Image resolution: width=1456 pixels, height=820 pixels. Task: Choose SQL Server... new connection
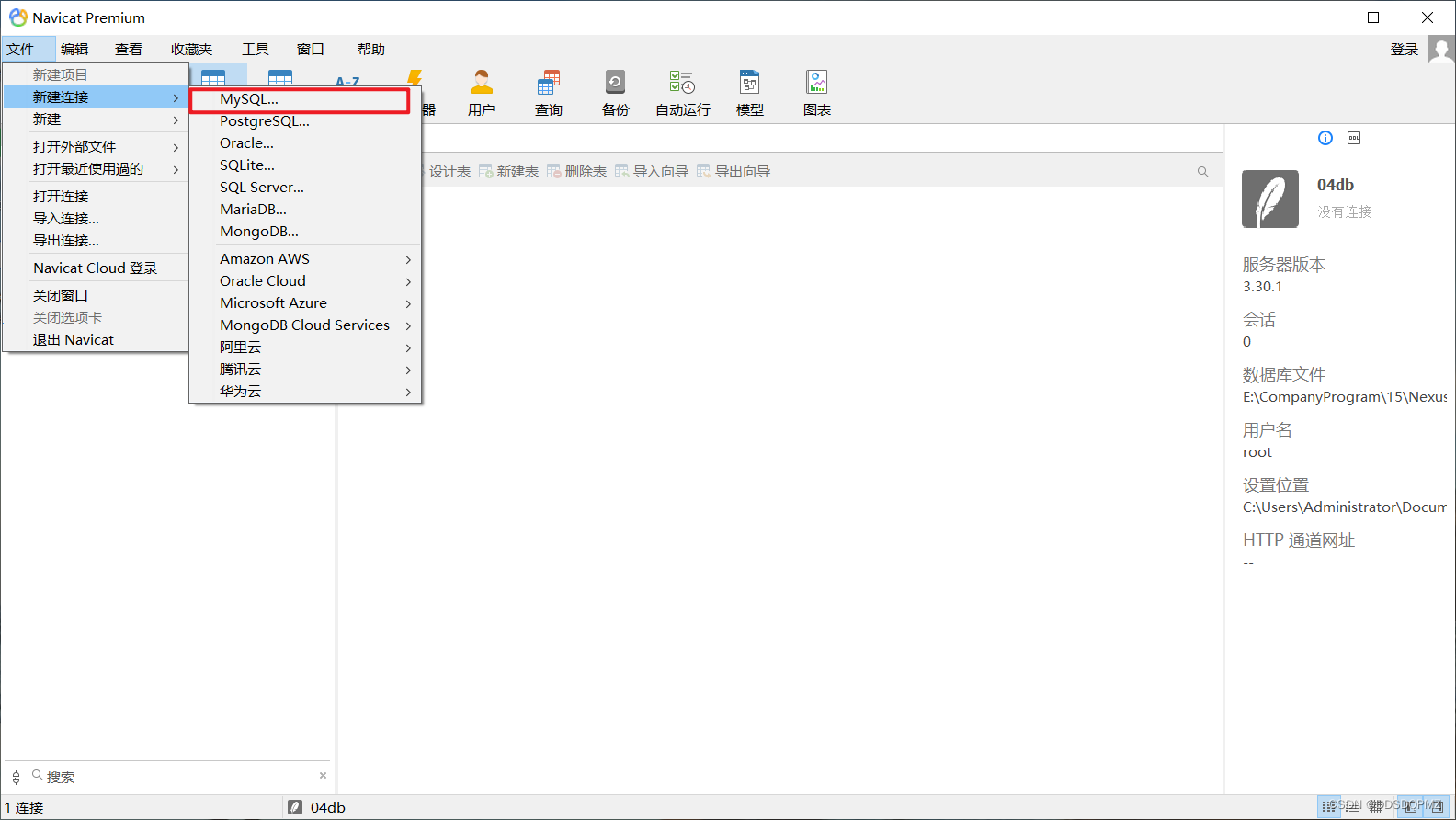(305, 188)
